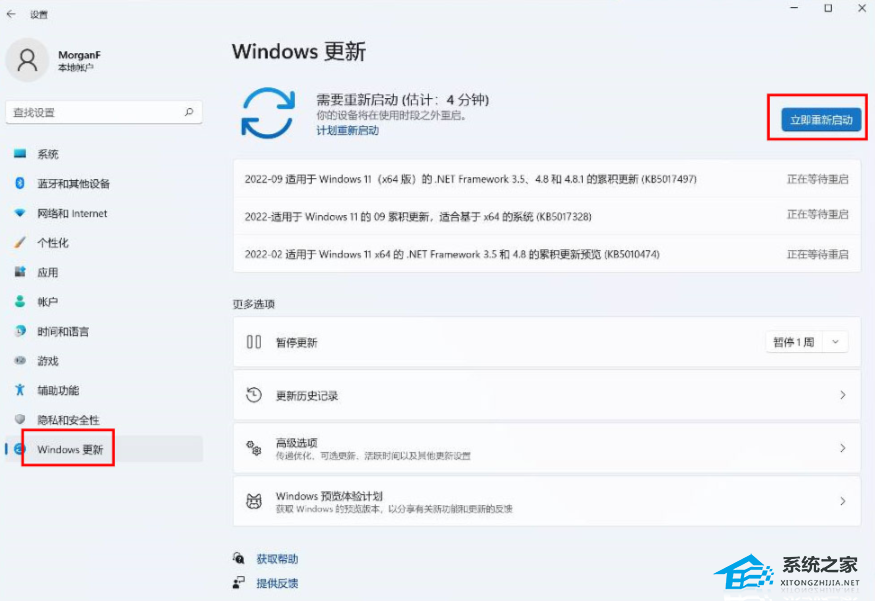Select the Apps icon in sidebar

pos(20,272)
